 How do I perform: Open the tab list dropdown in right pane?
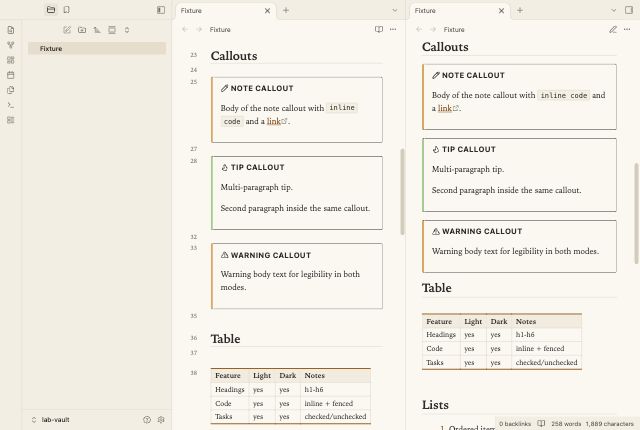point(613,11)
